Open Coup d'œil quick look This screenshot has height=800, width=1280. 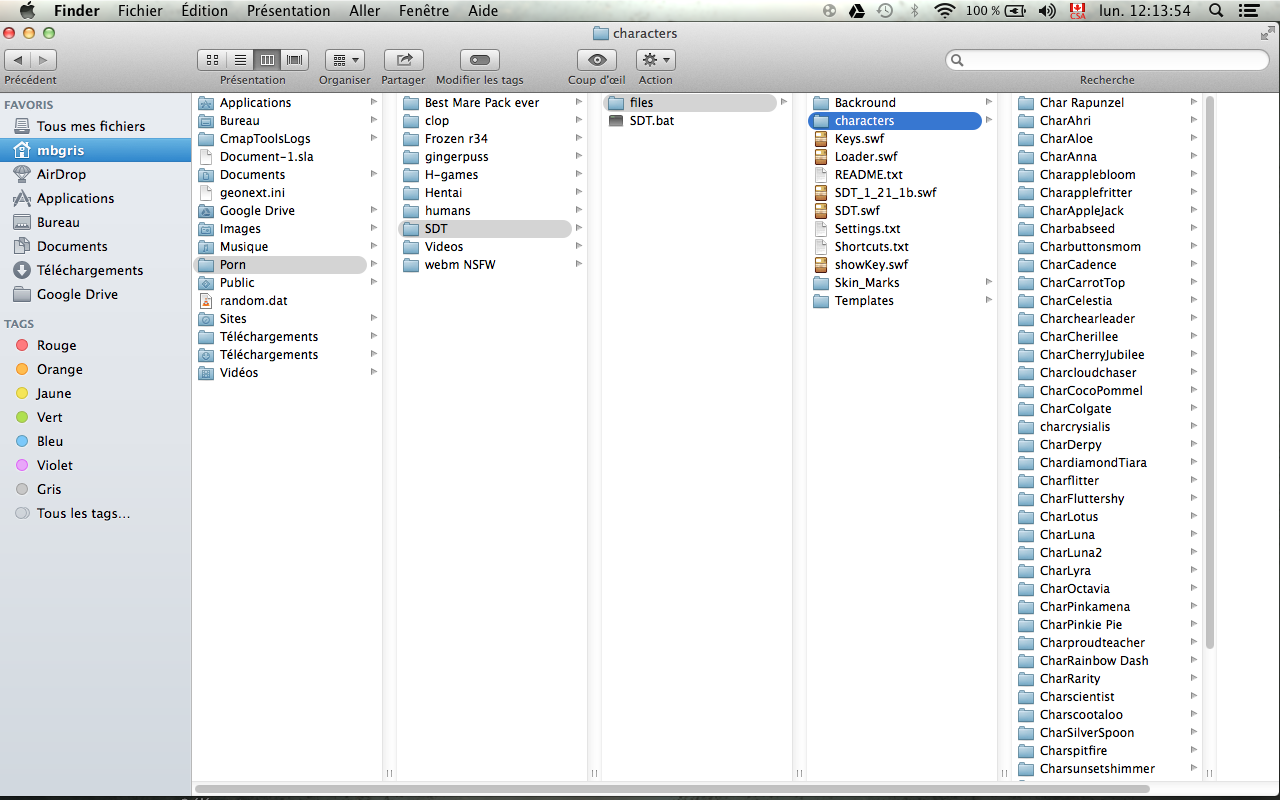coord(597,60)
